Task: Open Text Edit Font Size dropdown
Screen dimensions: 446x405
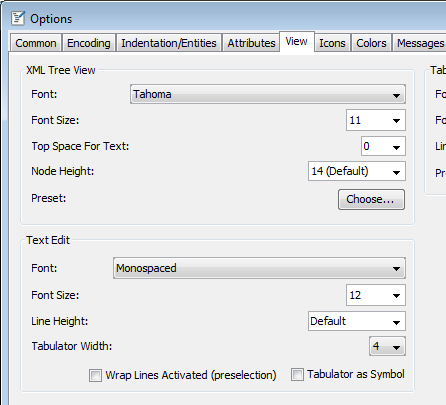Action: click(x=376, y=295)
